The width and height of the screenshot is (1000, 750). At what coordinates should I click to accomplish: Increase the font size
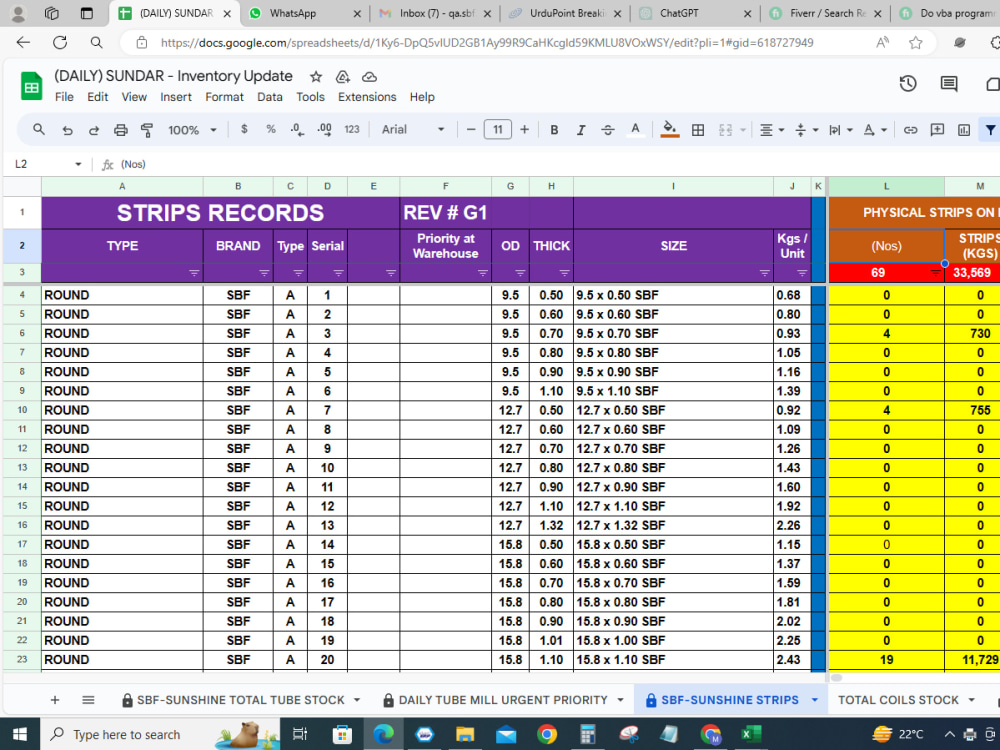pyautogui.click(x=523, y=129)
